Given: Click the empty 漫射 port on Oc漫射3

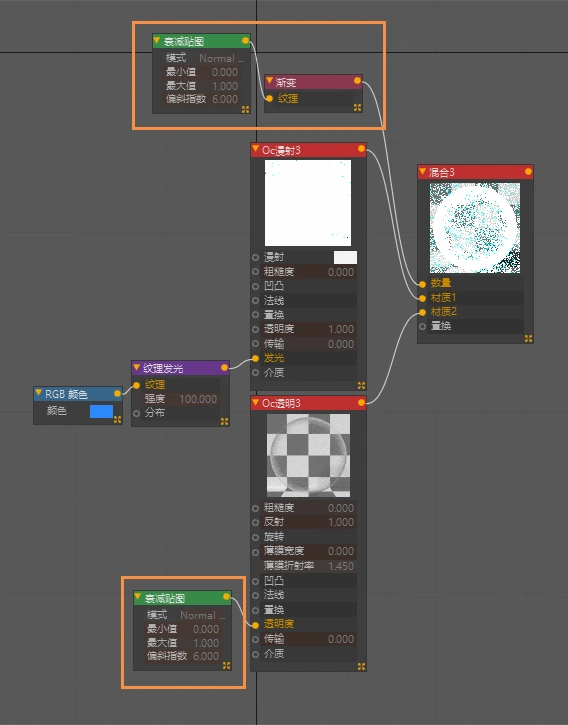Looking at the screenshot, I should coord(255,257).
